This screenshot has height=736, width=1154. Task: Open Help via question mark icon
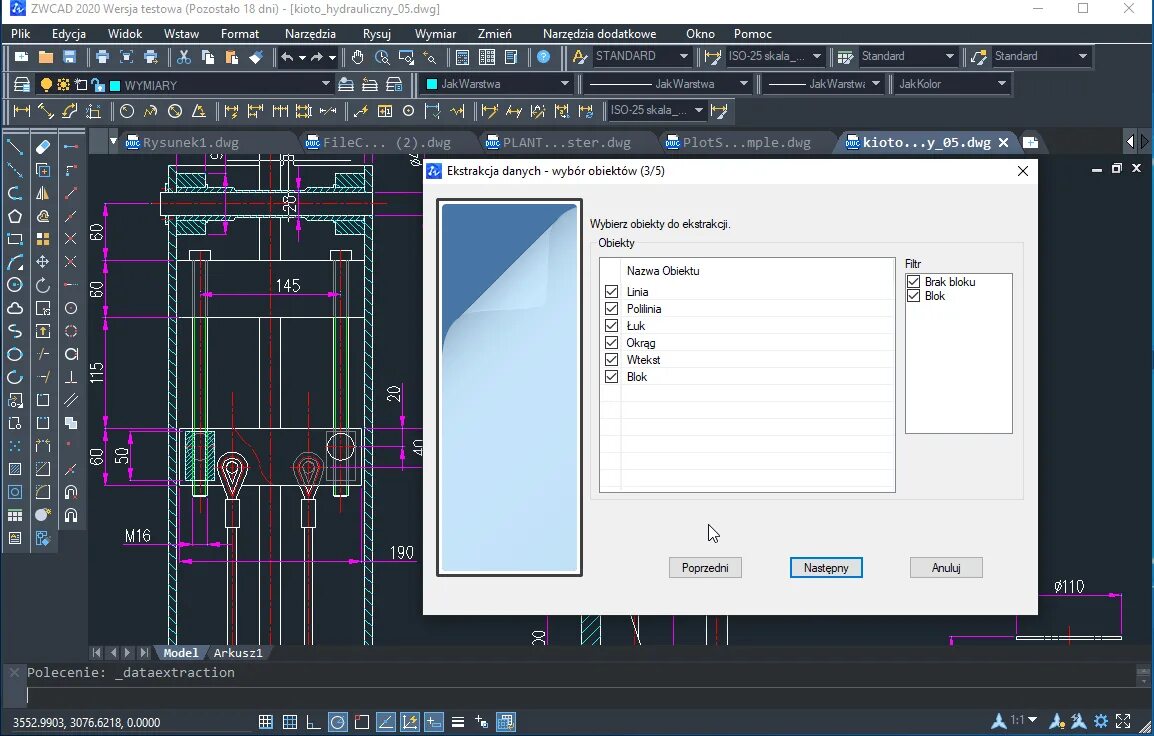pyautogui.click(x=543, y=57)
